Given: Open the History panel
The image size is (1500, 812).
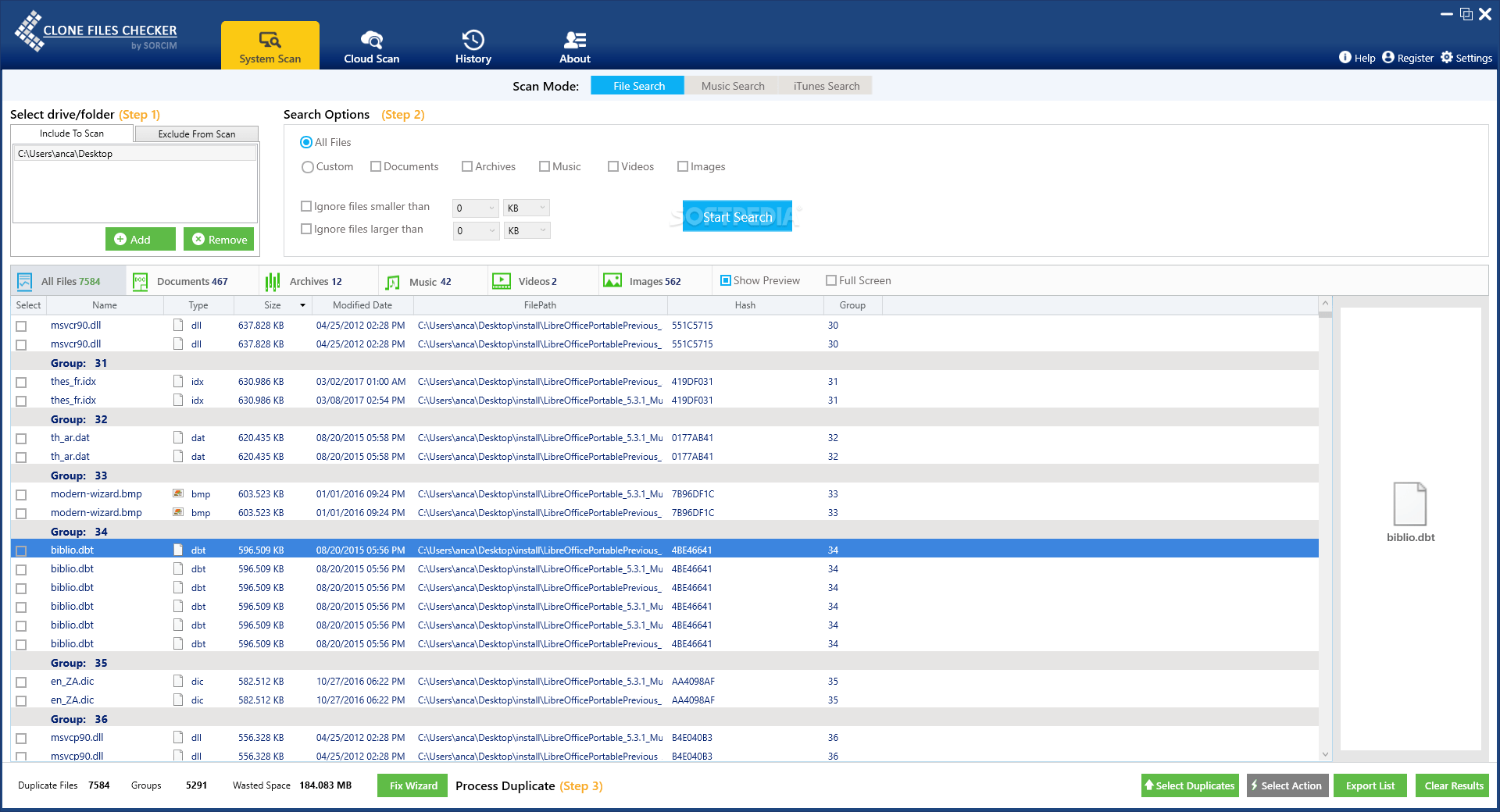Looking at the screenshot, I should [473, 45].
